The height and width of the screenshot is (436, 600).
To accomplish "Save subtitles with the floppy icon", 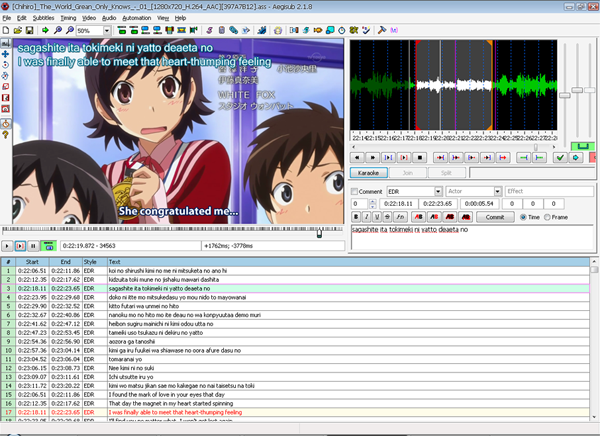I will (29, 30).
